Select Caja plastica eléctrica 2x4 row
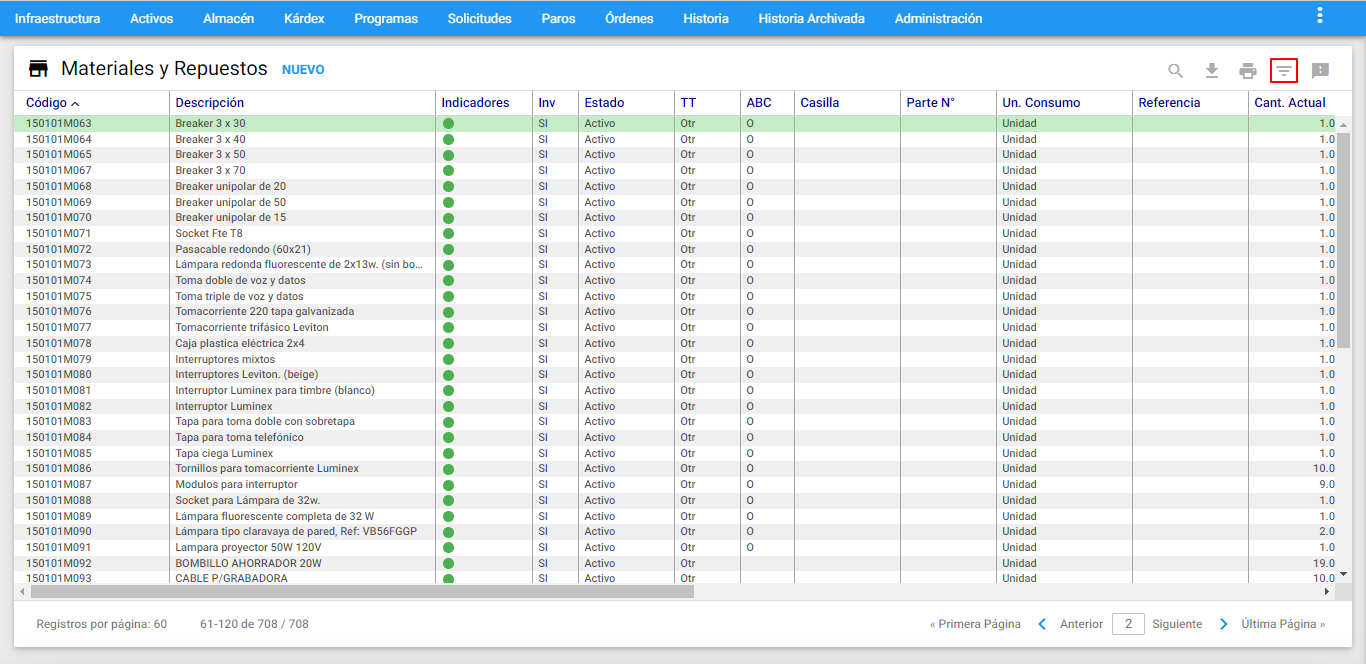 click(675, 344)
